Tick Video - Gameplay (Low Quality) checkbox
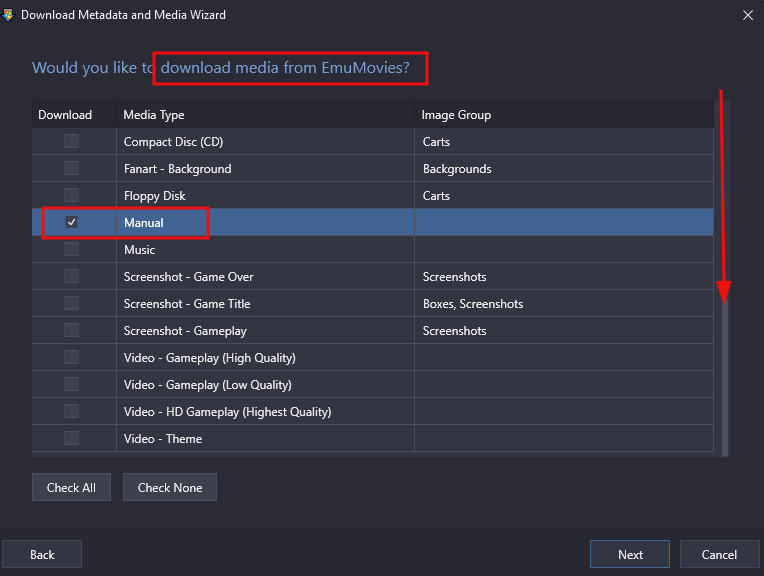The height and width of the screenshot is (576, 764). pyautogui.click(x=72, y=384)
